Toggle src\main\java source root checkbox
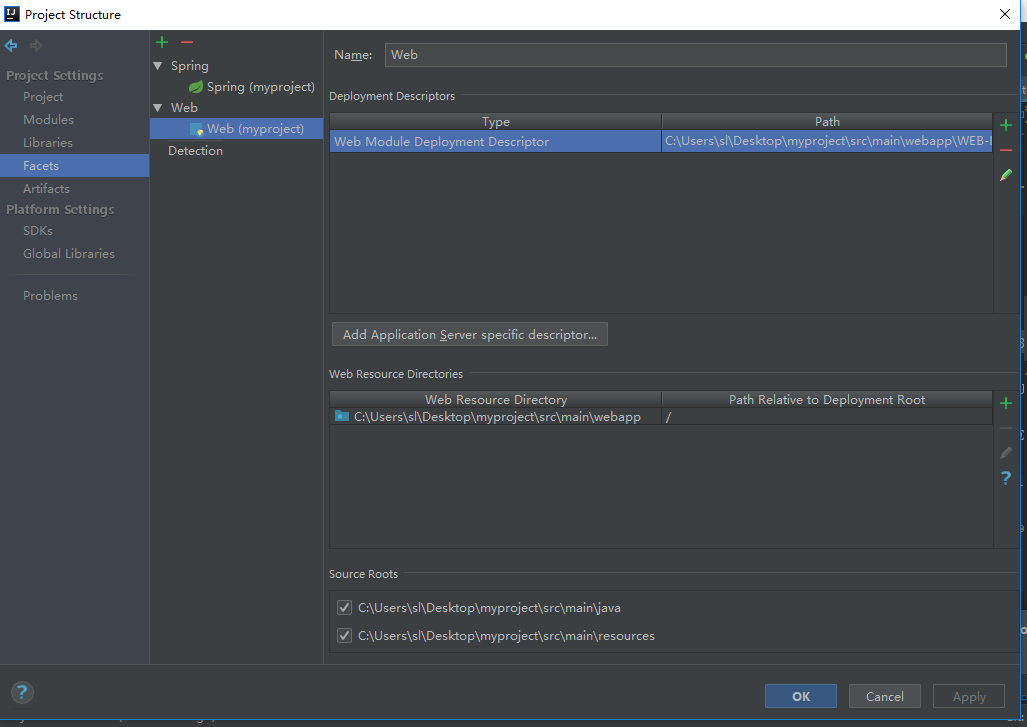 click(345, 608)
